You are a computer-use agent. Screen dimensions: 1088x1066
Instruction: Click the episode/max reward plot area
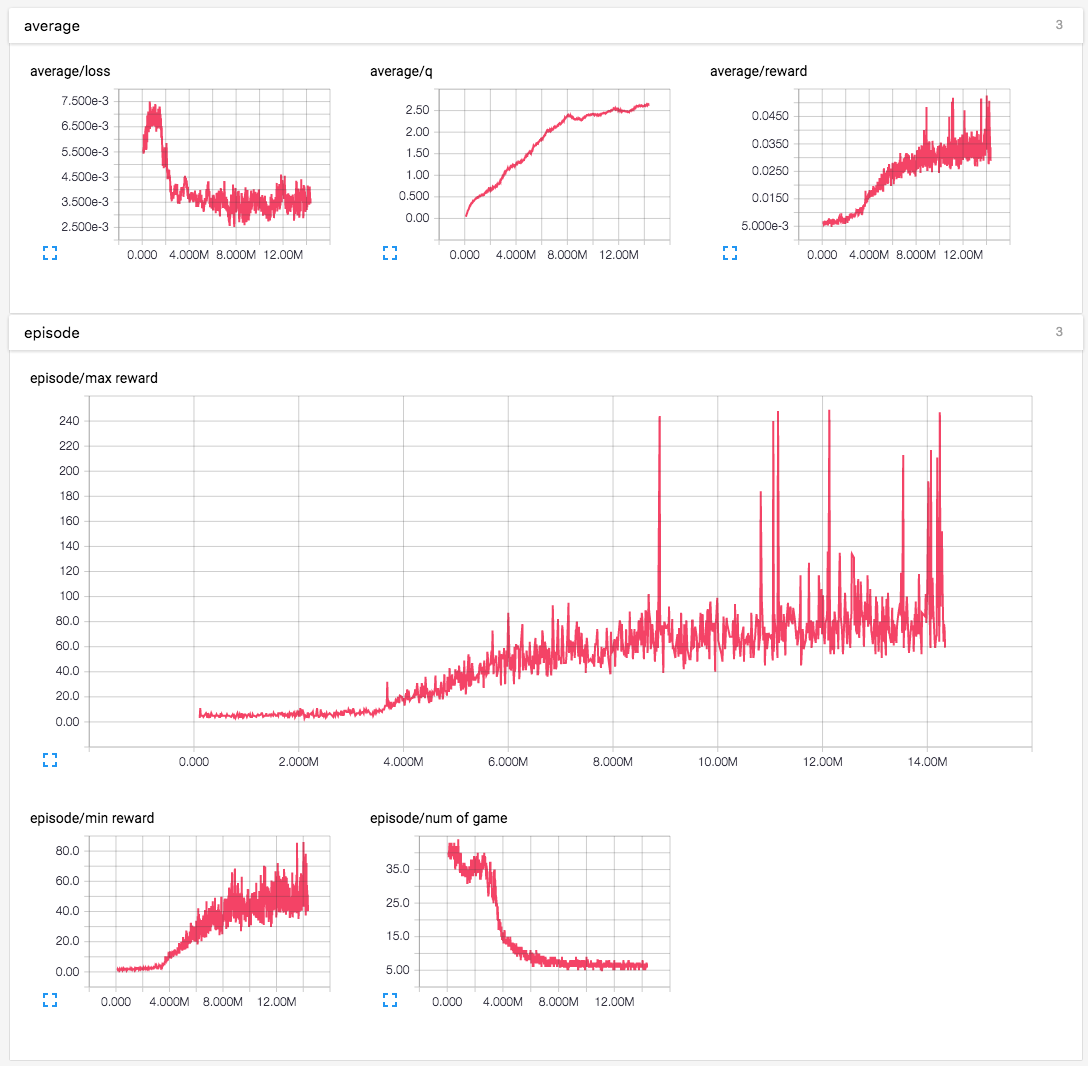[x=561, y=572]
